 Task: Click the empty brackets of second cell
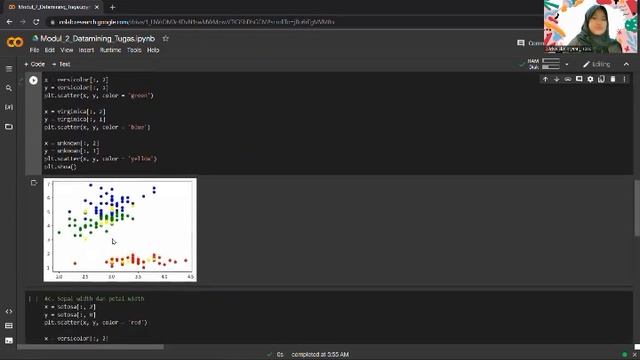[33, 299]
